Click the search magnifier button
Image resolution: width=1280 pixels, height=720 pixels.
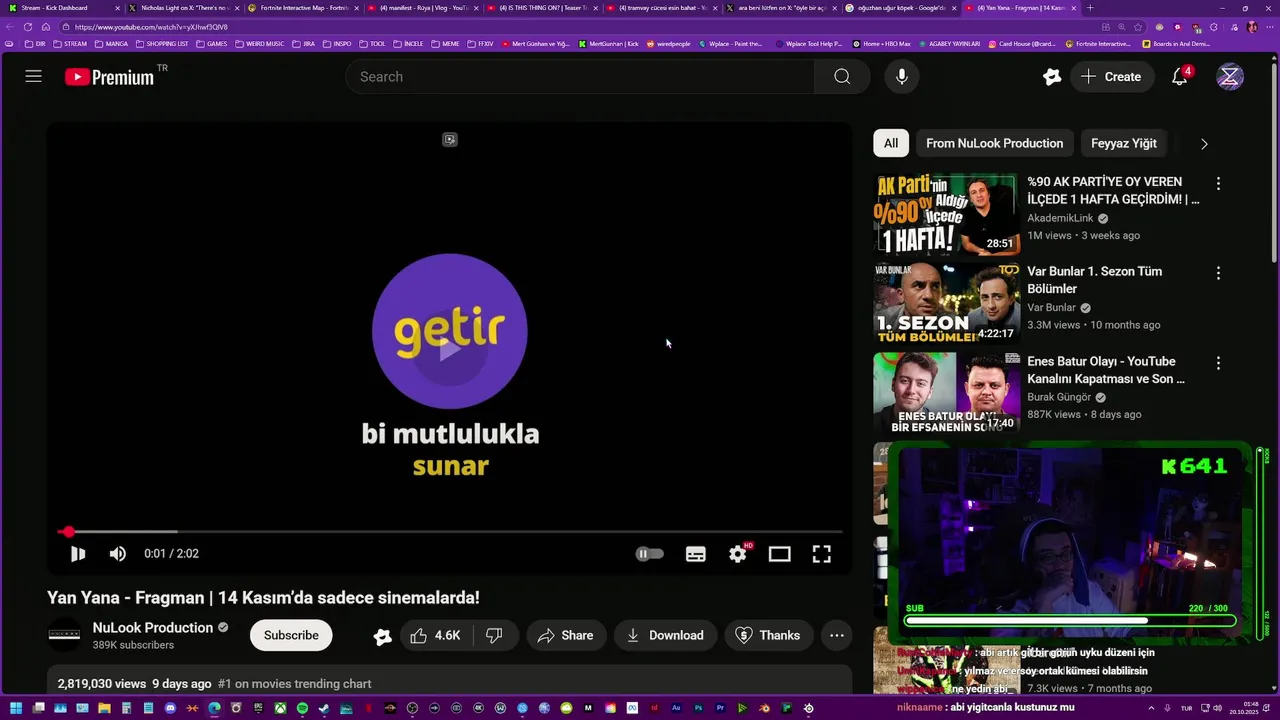point(842,77)
